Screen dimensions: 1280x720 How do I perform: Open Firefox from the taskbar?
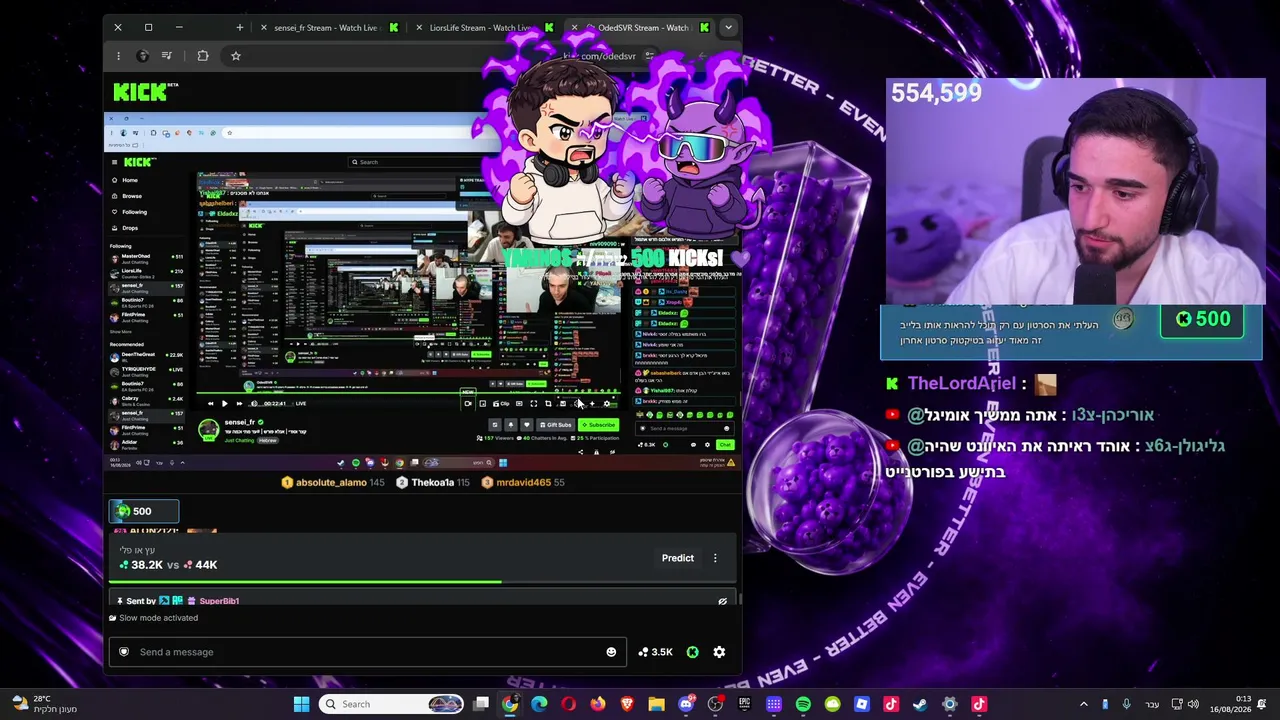(598, 704)
